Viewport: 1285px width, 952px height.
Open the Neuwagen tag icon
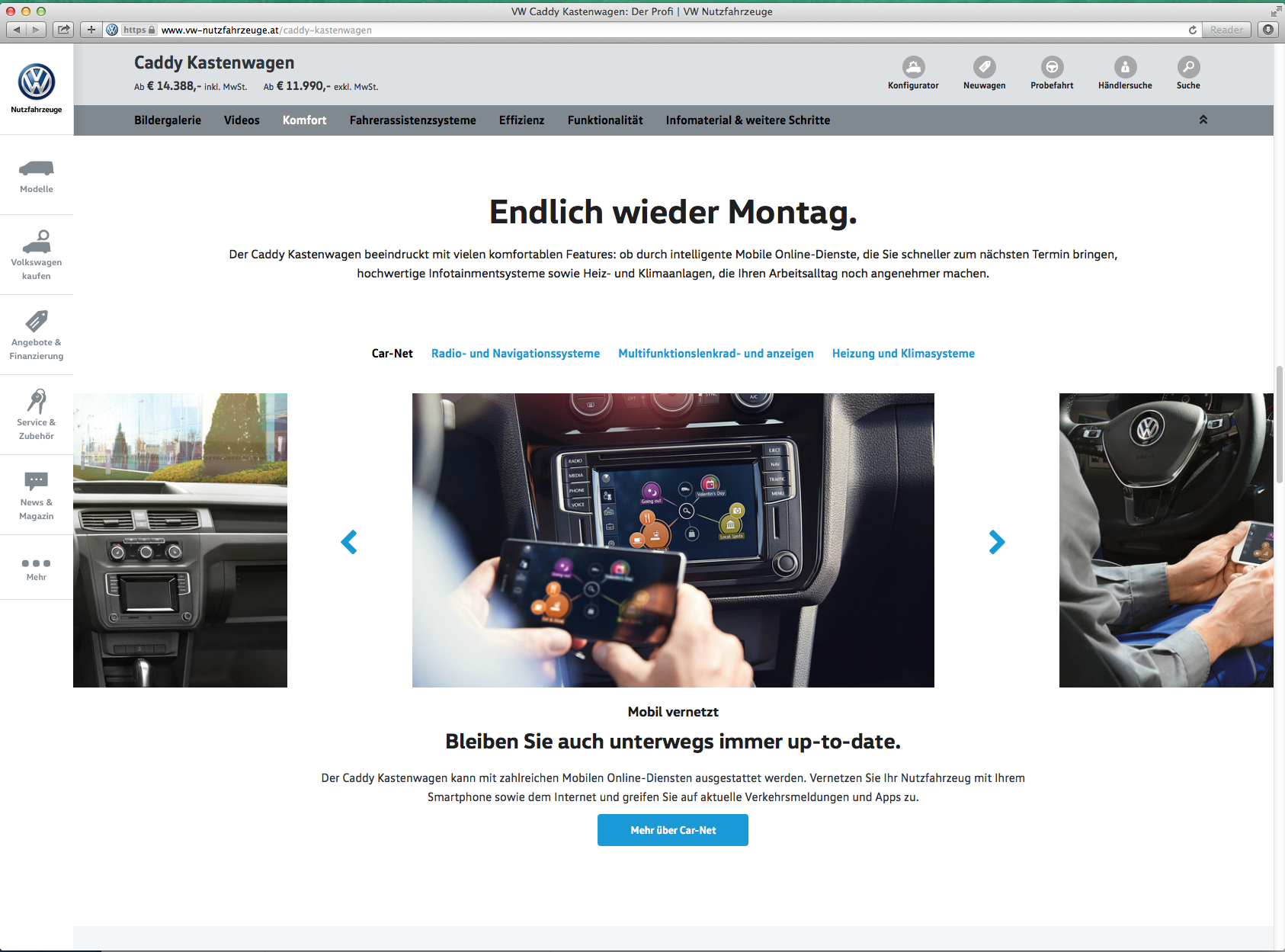(984, 67)
